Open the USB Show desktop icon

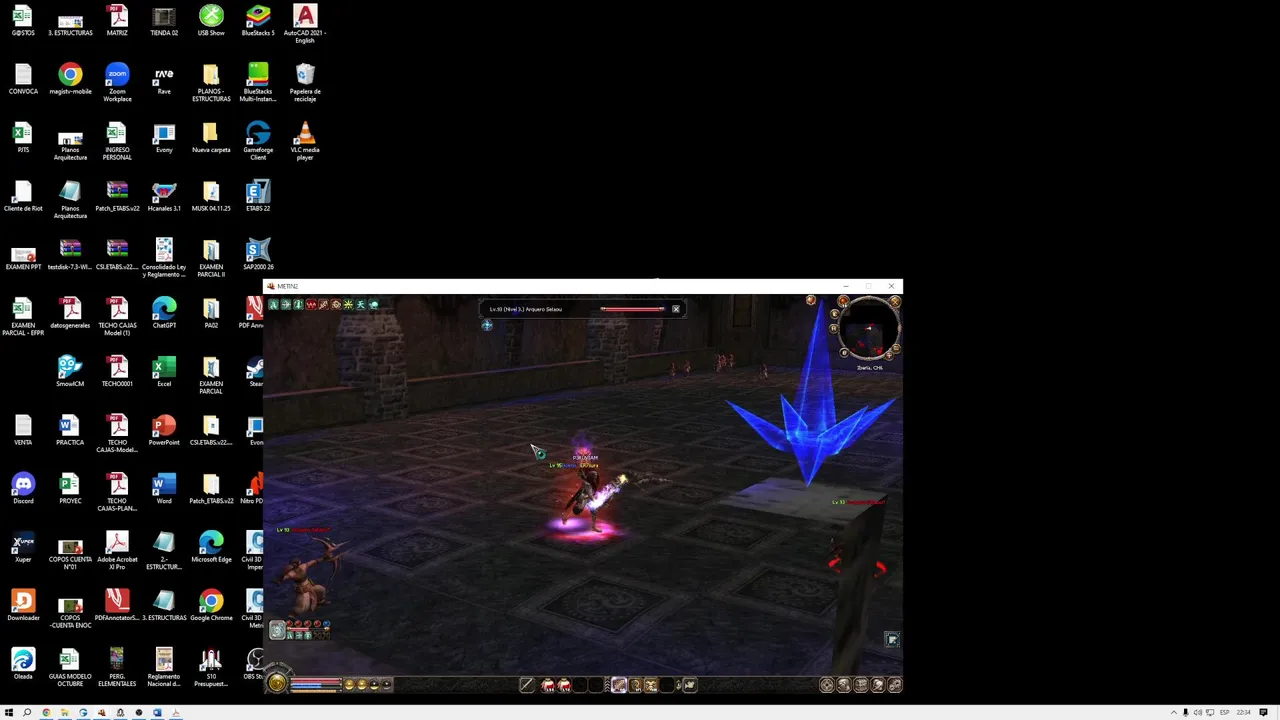click(x=211, y=21)
